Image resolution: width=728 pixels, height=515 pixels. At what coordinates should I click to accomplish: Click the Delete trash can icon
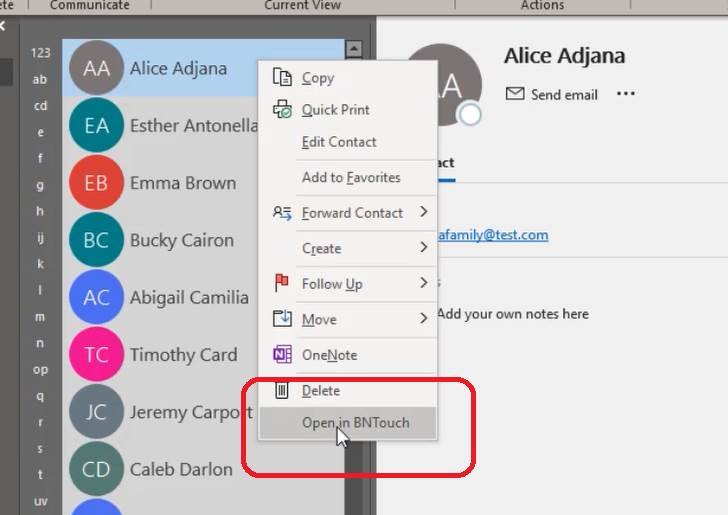[x=281, y=390]
